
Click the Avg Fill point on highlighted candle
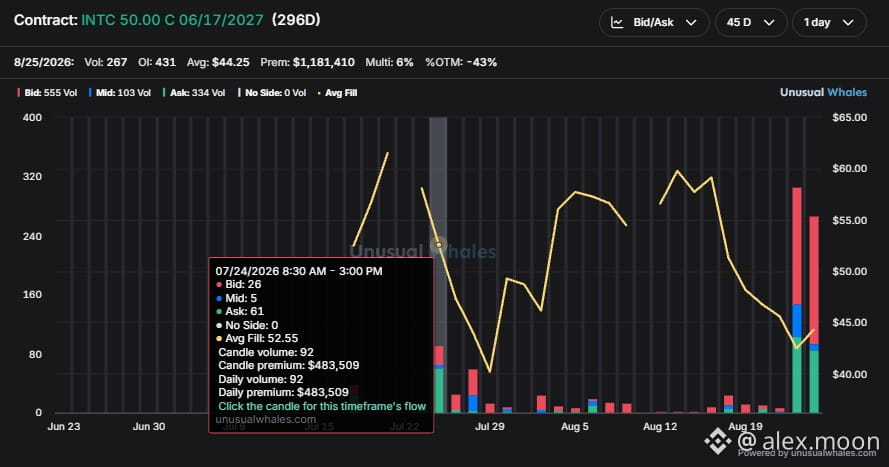click(x=439, y=245)
